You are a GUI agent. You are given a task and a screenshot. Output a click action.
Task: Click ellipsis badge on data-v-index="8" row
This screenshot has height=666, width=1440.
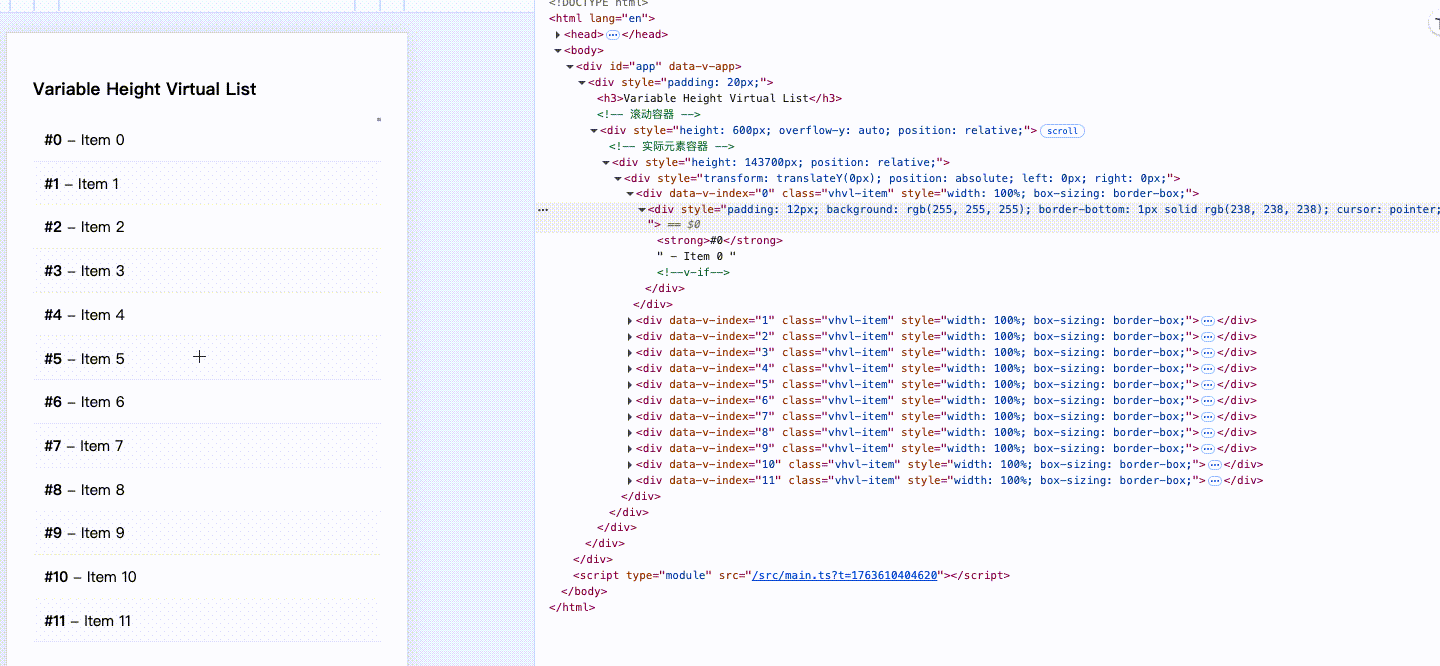(1208, 433)
